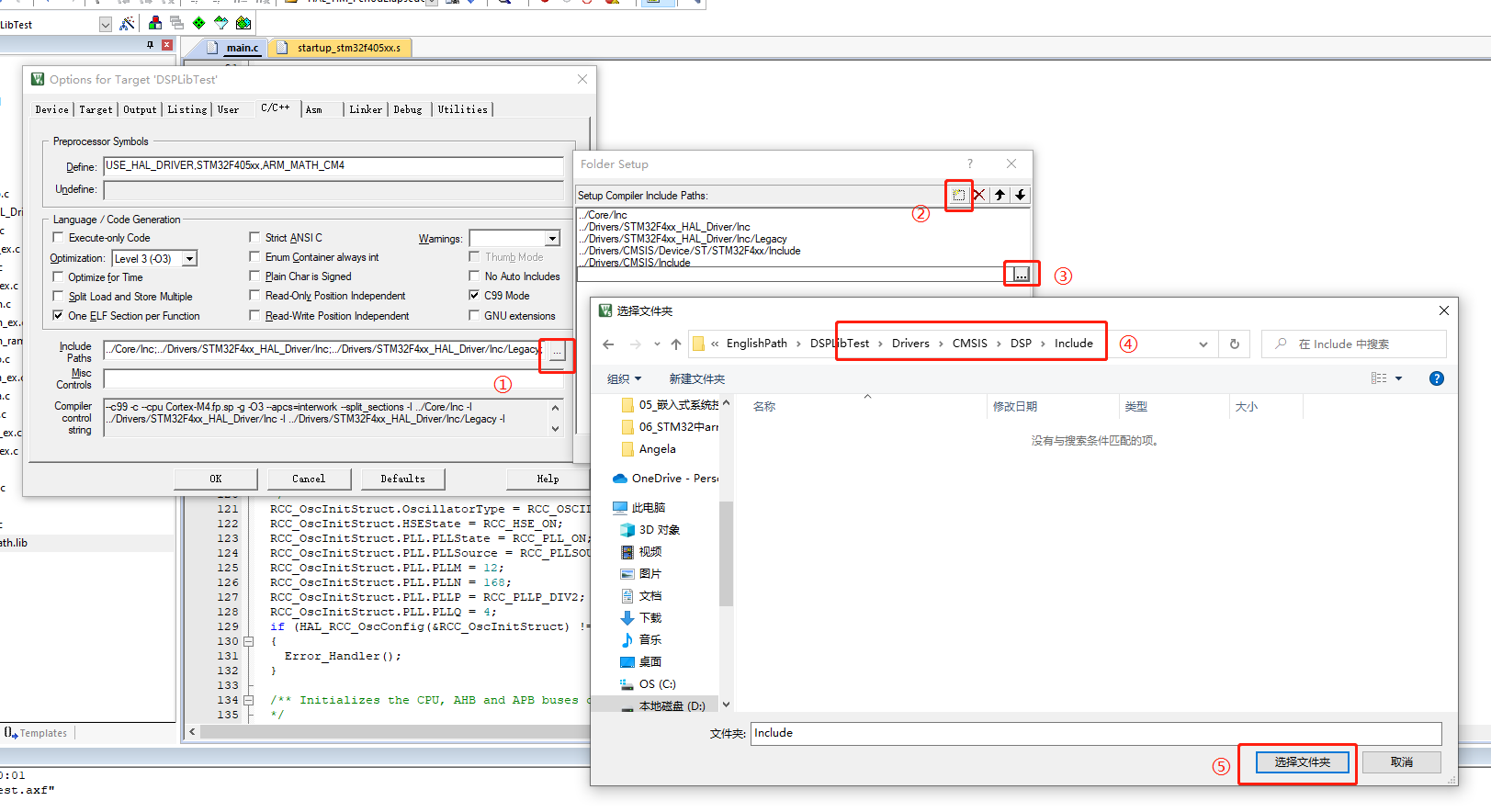The width and height of the screenshot is (1491, 812).
Task: Open the target selection dropdown in toolbar
Action: tap(105, 25)
